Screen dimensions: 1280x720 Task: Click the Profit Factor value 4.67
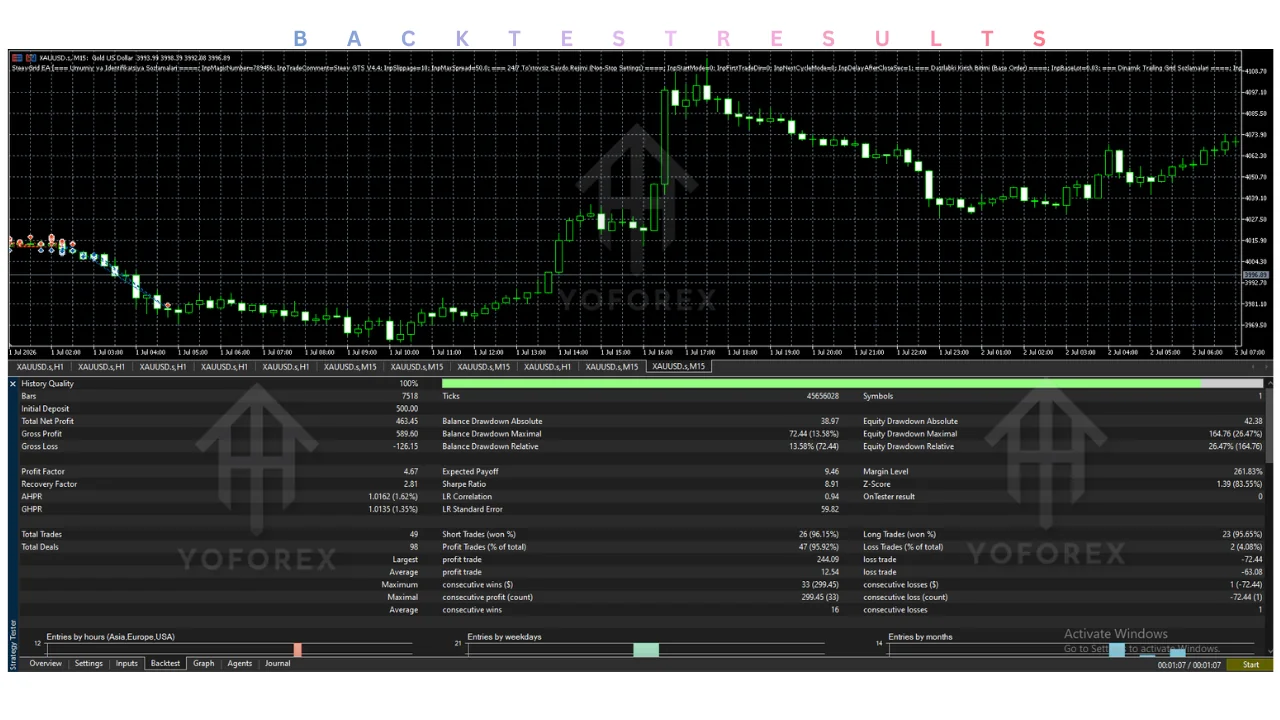click(x=410, y=471)
